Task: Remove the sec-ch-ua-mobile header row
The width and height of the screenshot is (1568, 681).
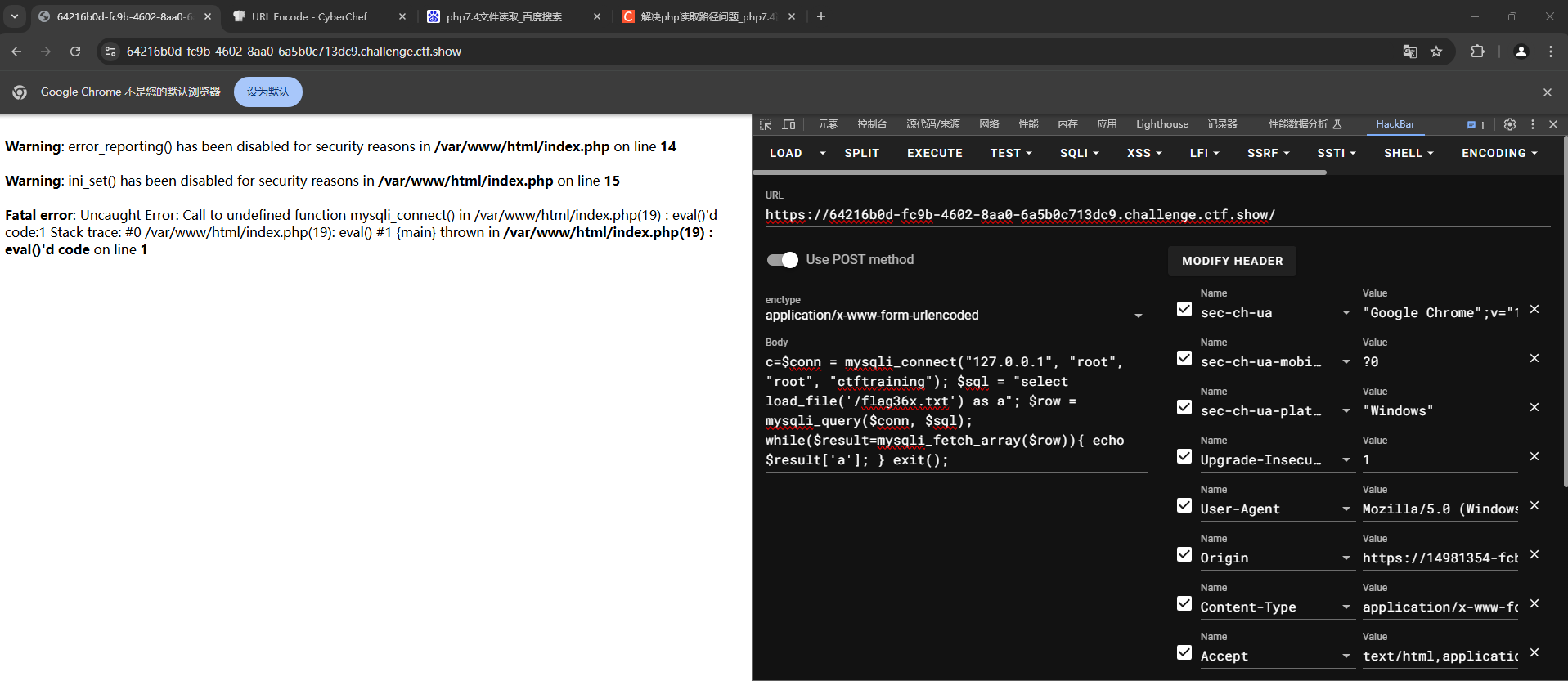Action: [1534, 358]
